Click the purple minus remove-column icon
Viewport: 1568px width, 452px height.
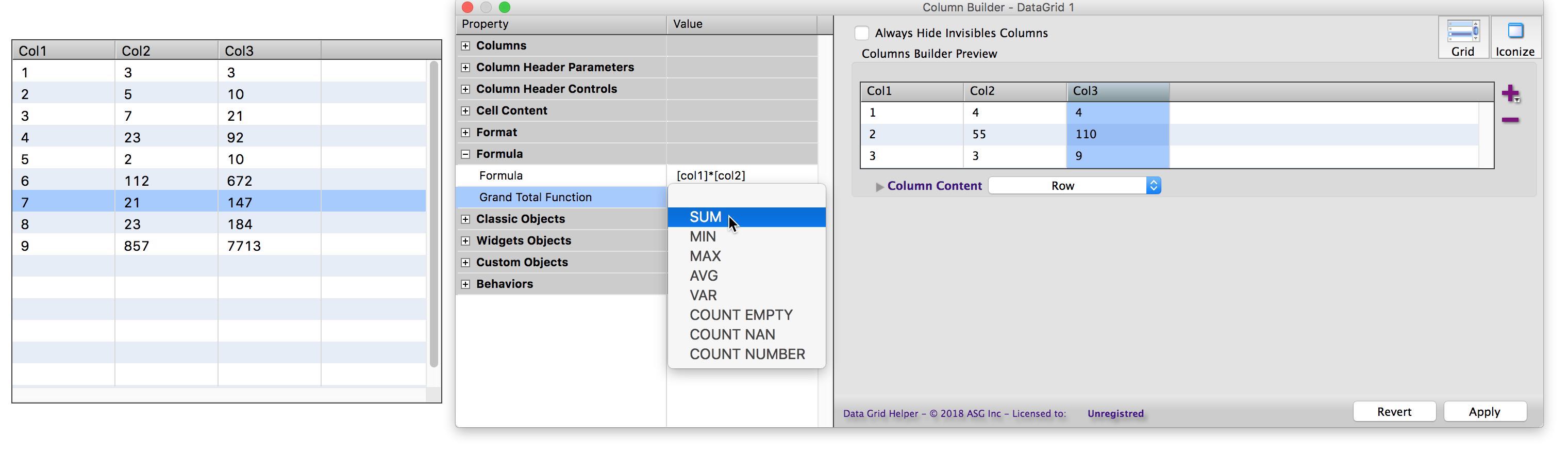1510,120
